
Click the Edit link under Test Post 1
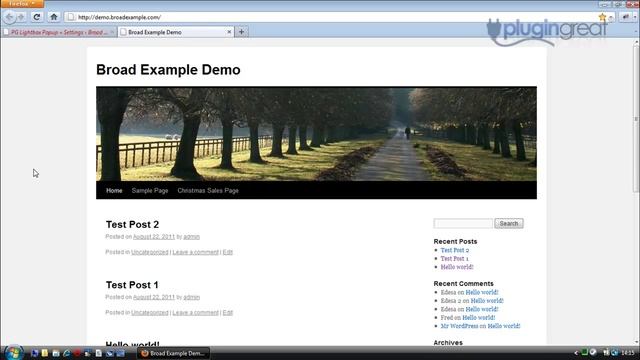coord(228,313)
